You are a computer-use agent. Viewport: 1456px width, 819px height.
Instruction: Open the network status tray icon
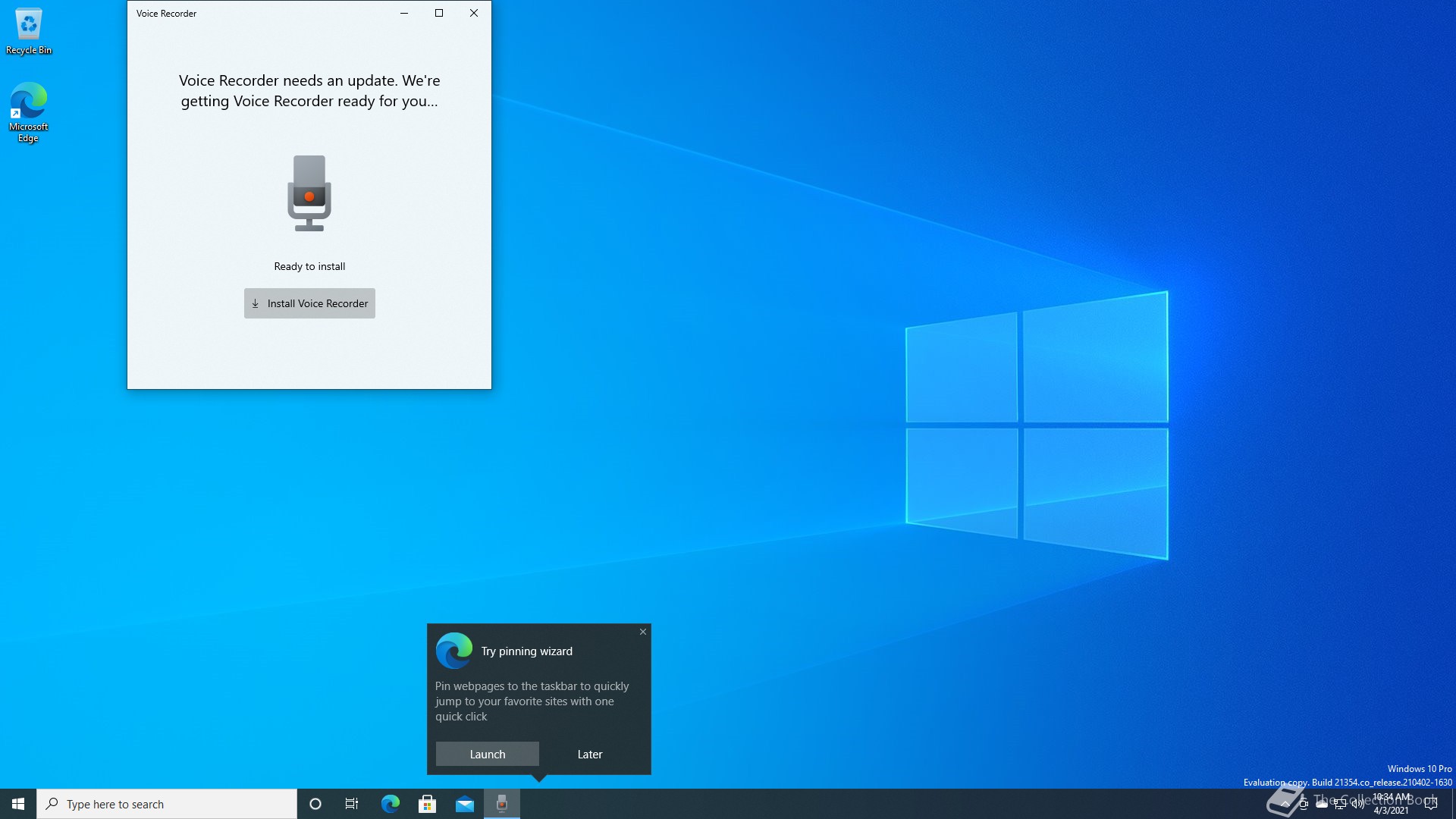[x=1340, y=804]
